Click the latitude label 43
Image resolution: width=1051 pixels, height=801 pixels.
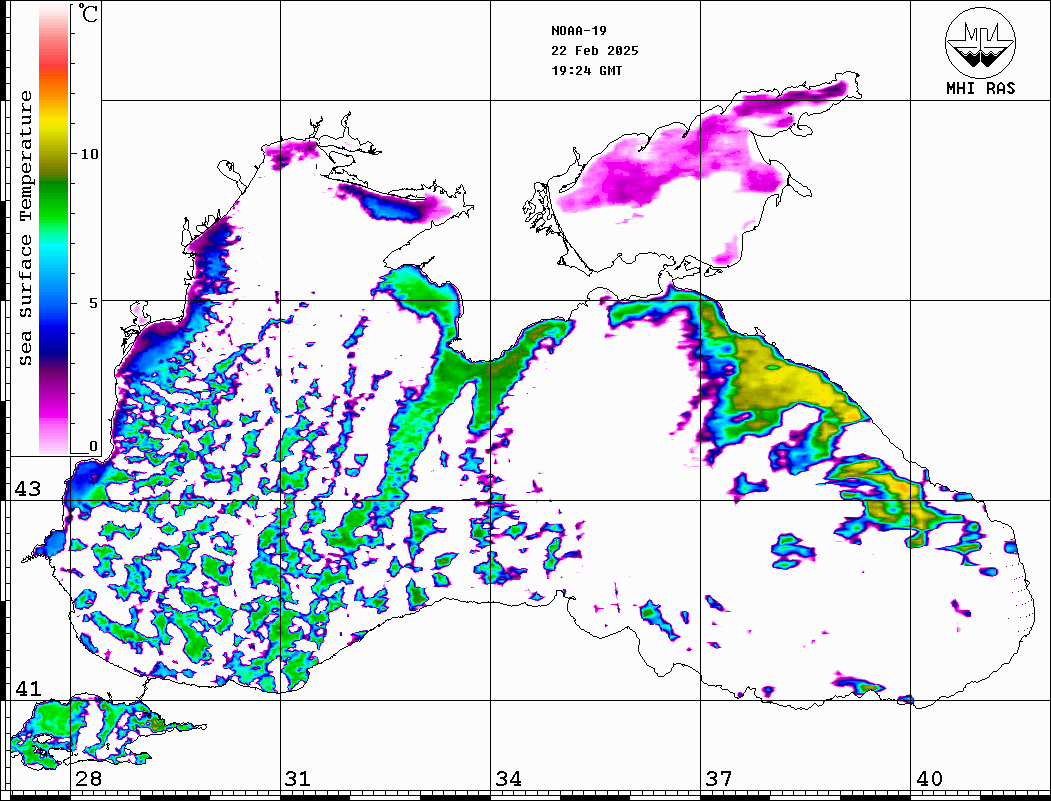click(x=27, y=489)
